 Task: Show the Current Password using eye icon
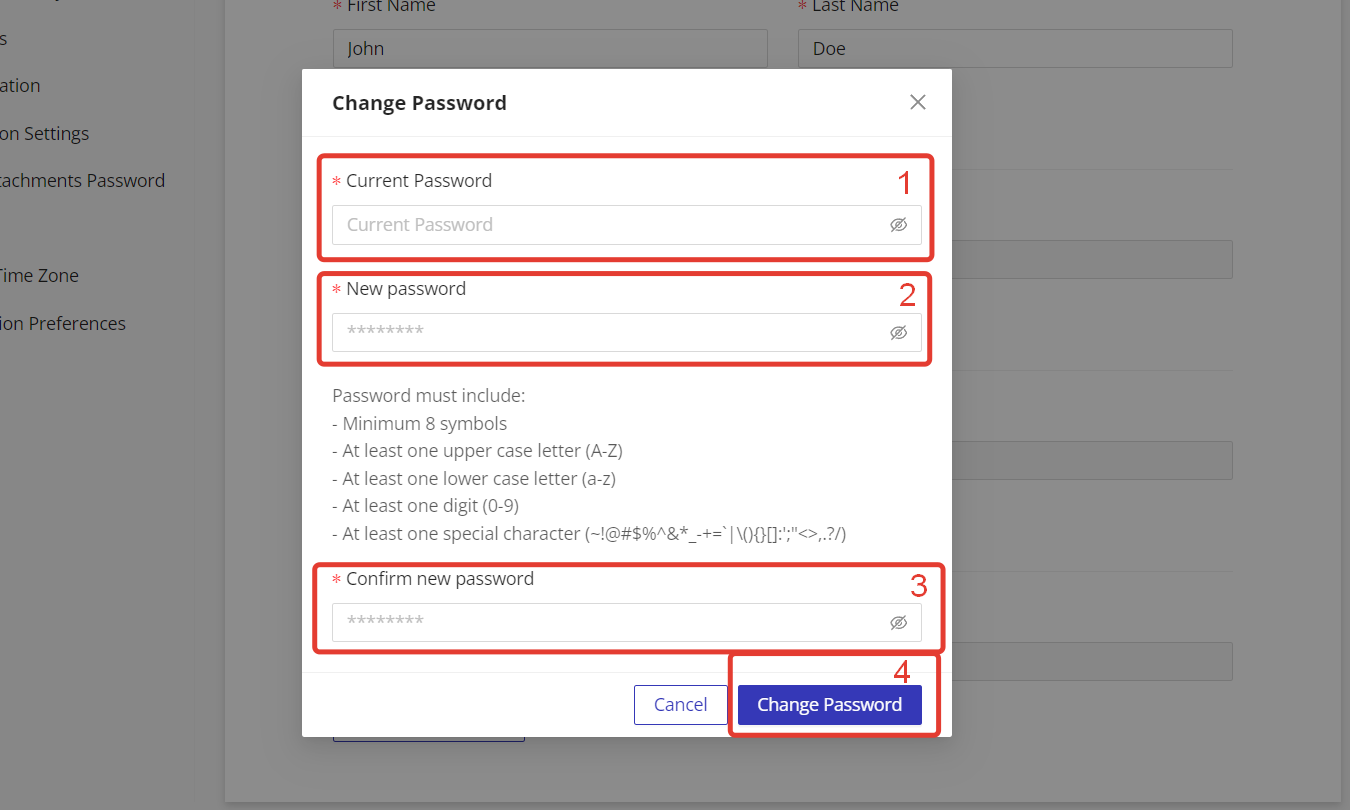898,225
